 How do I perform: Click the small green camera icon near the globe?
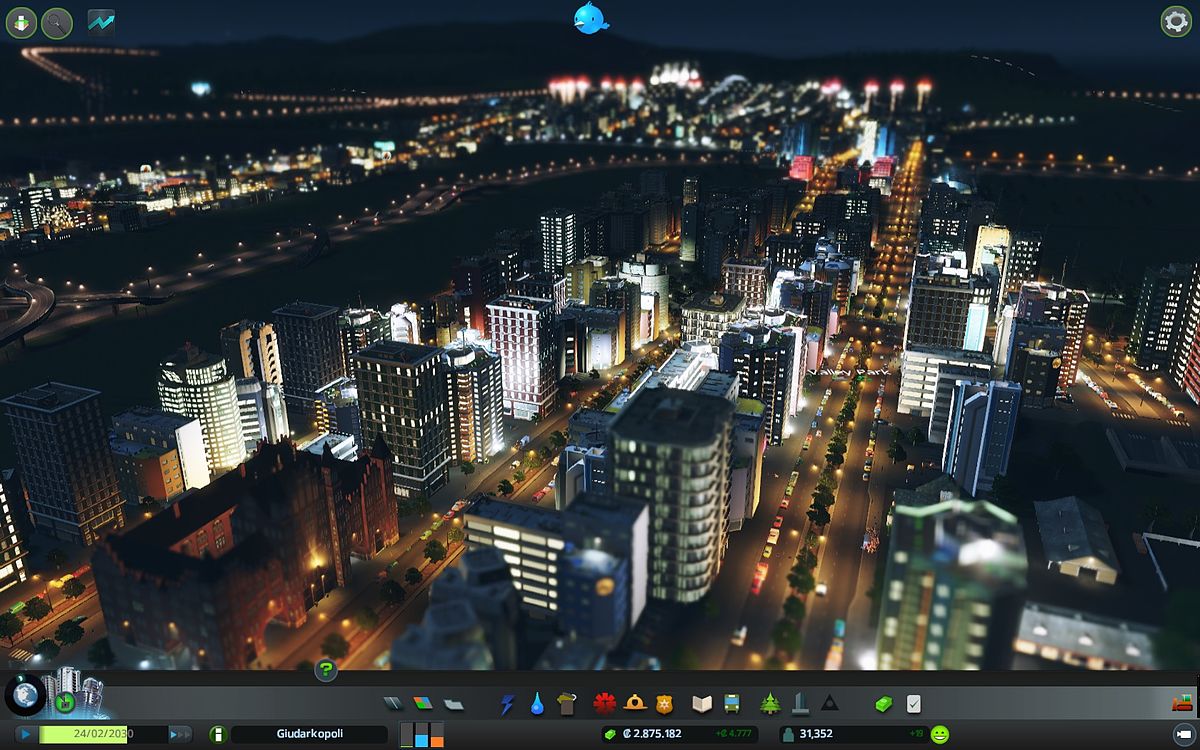pos(66,701)
